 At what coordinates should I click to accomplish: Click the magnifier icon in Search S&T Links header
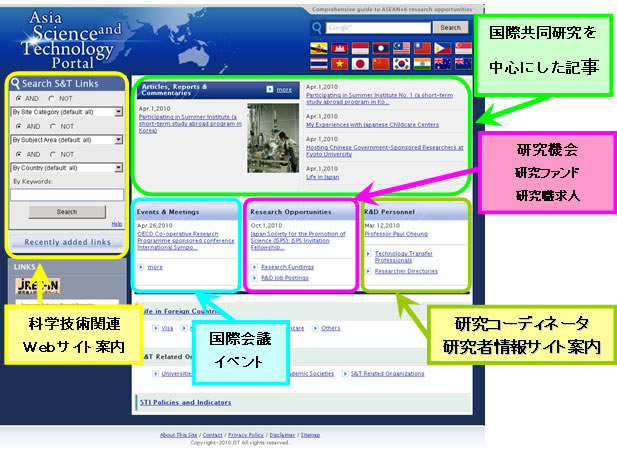[15, 83]
